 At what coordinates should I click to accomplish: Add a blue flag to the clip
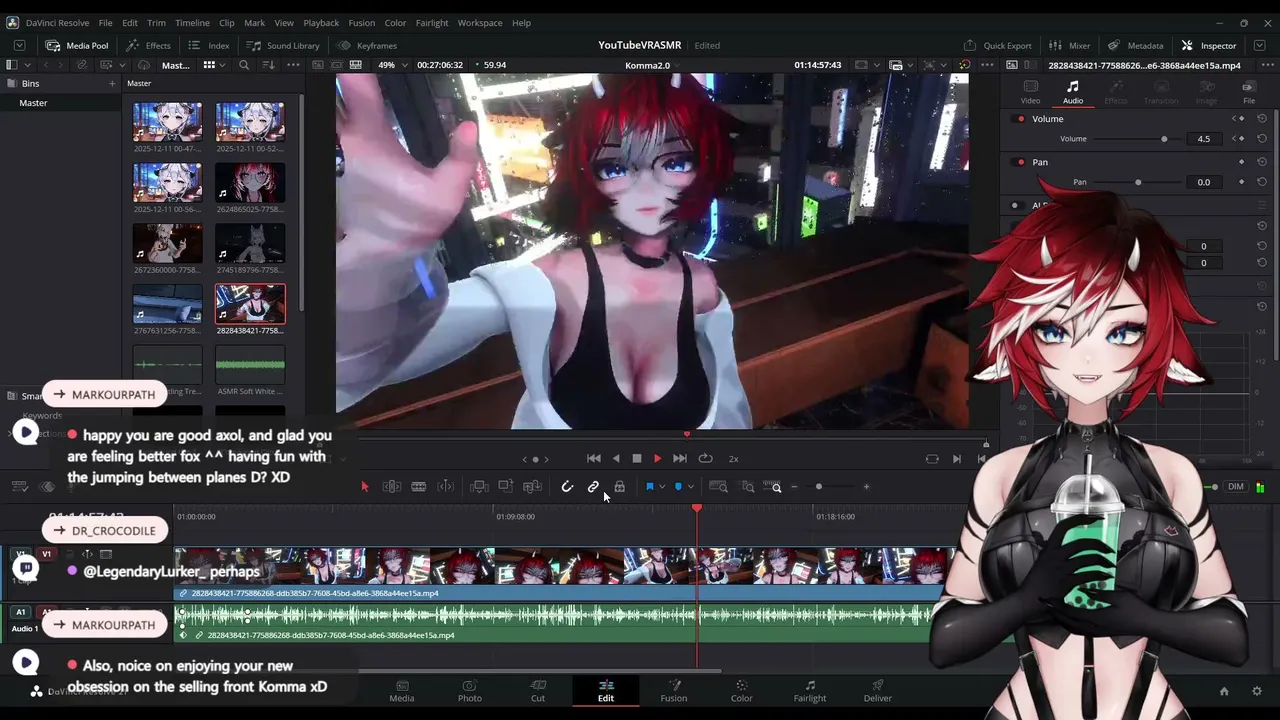(649, 487)
